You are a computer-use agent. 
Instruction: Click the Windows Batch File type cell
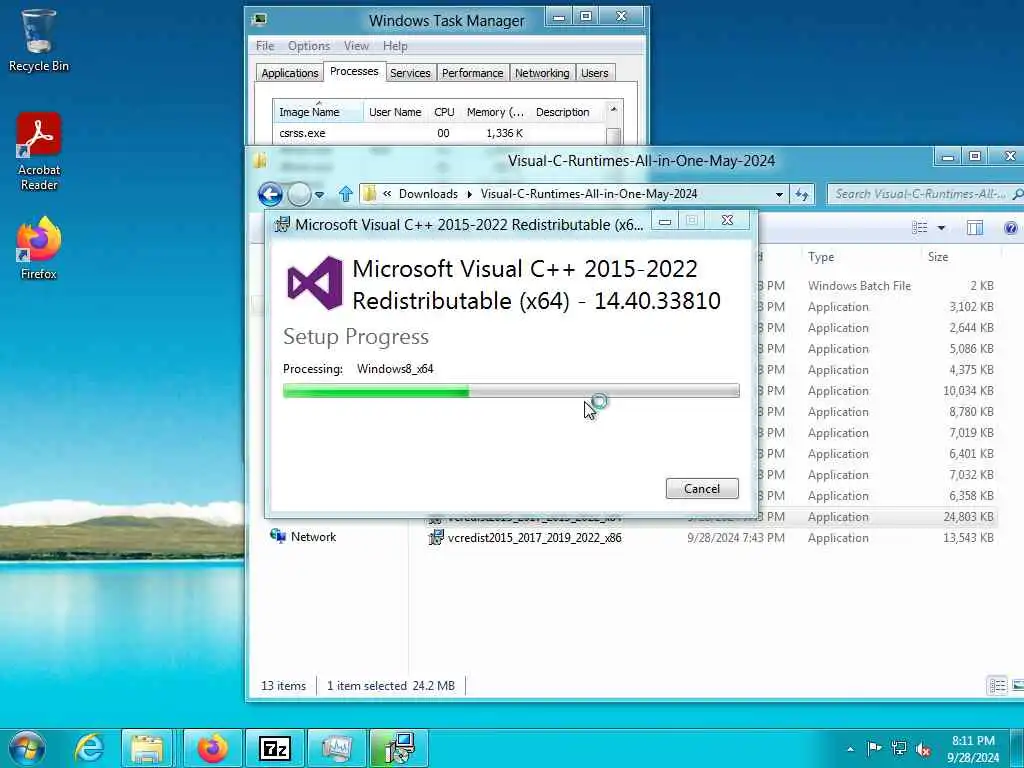tap(859, 285)
